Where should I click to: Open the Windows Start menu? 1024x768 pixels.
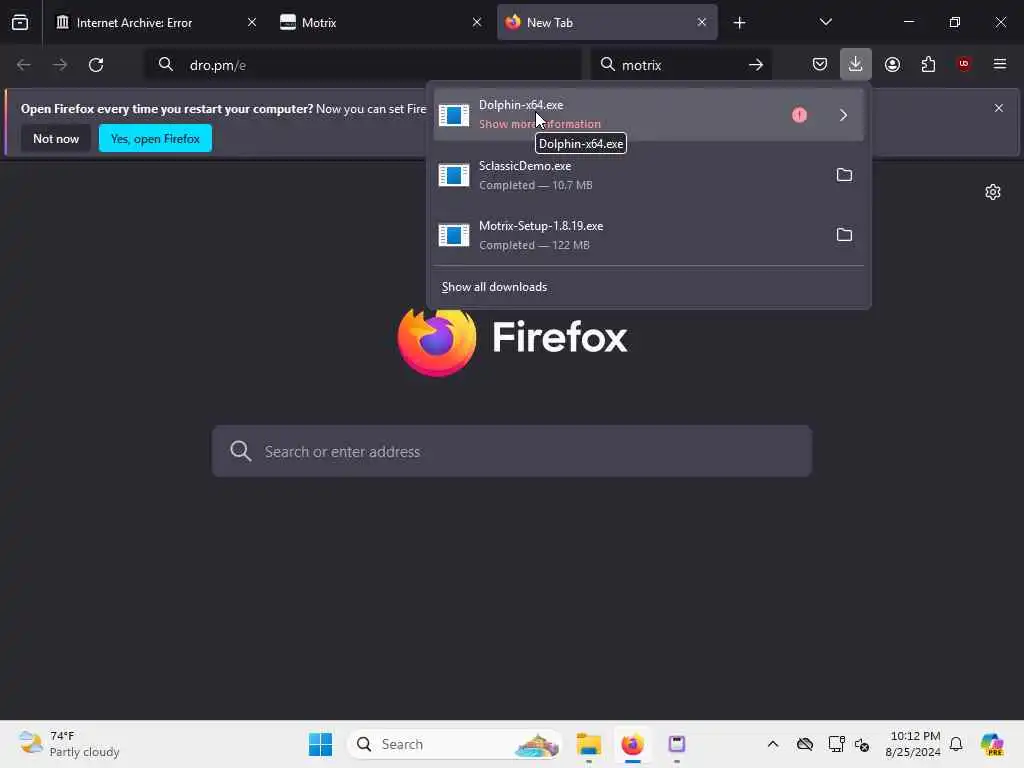(x=320, y=744)
